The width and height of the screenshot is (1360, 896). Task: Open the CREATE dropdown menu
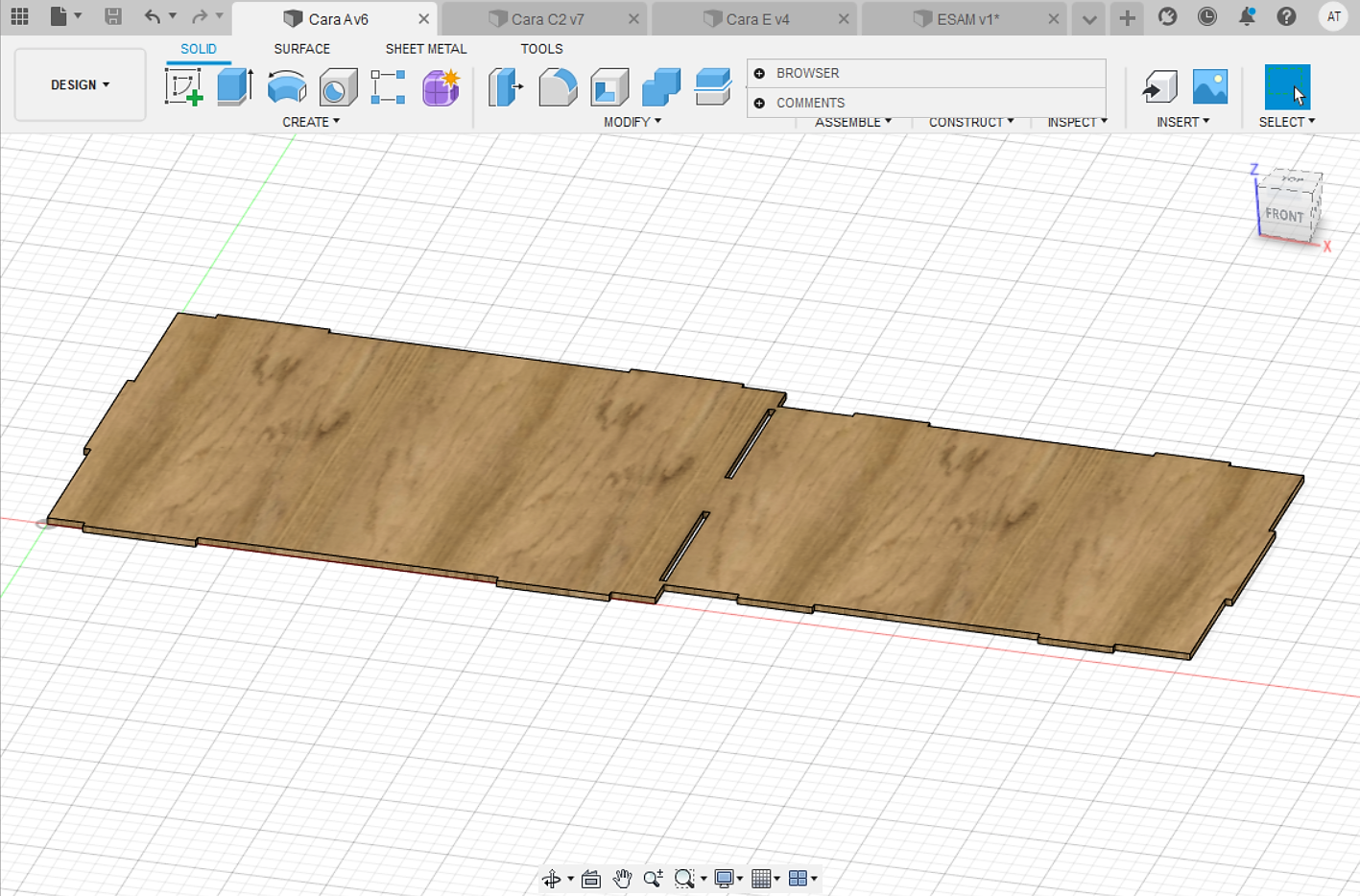(311, 122)
